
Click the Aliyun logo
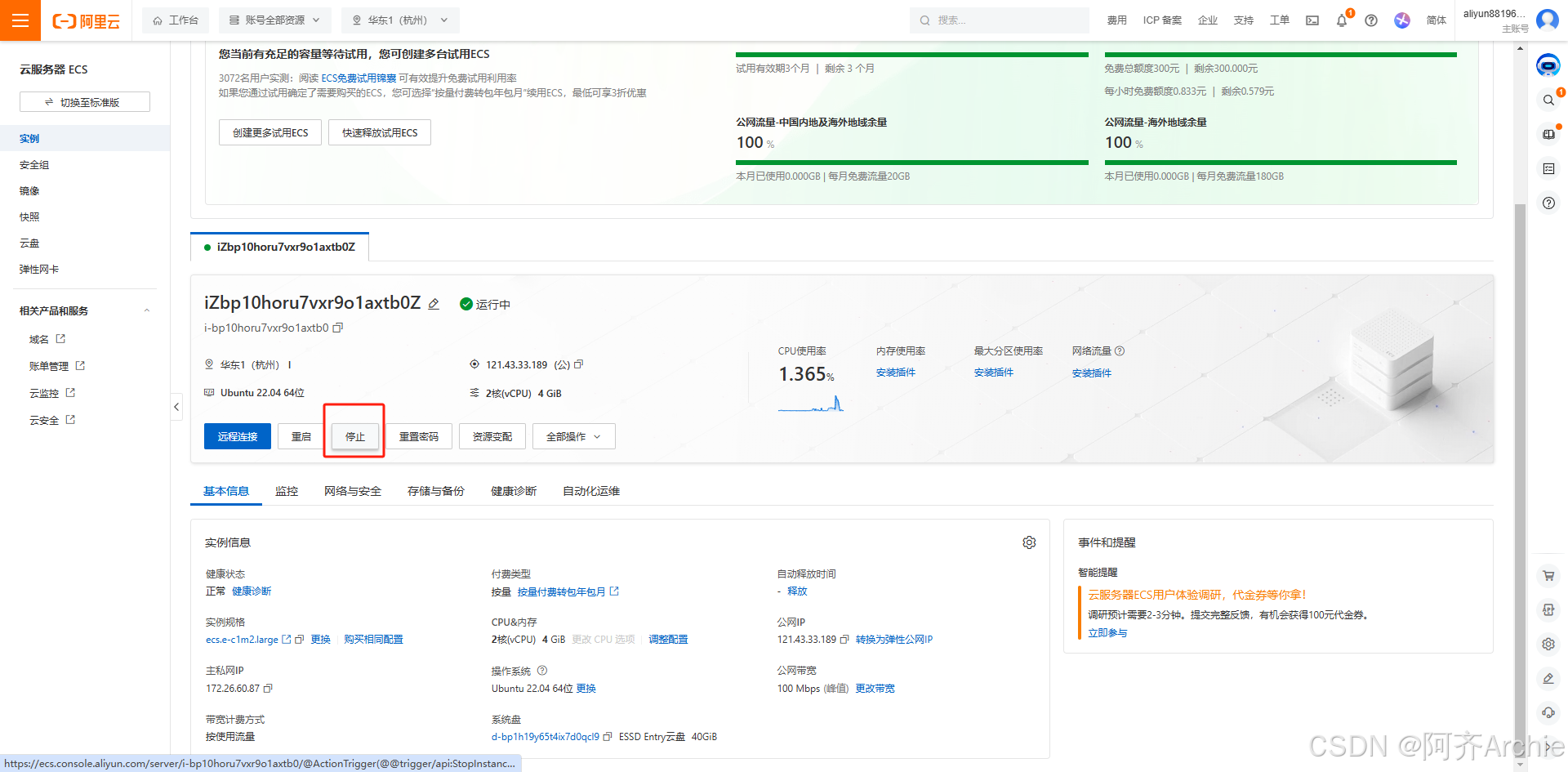point(86,21)
